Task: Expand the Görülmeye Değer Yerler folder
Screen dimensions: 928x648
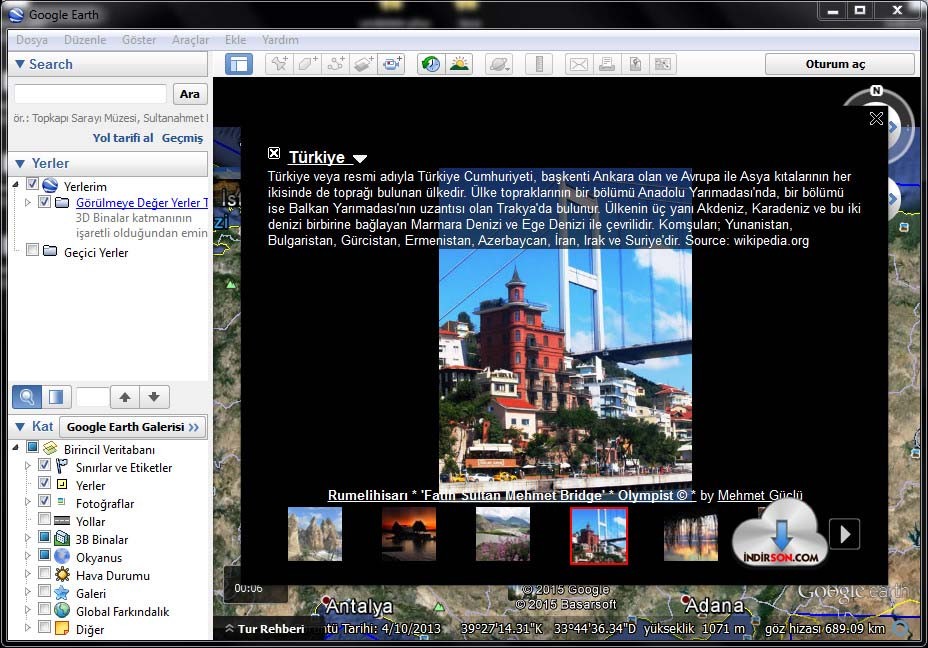Action: [x=28, y=202]
